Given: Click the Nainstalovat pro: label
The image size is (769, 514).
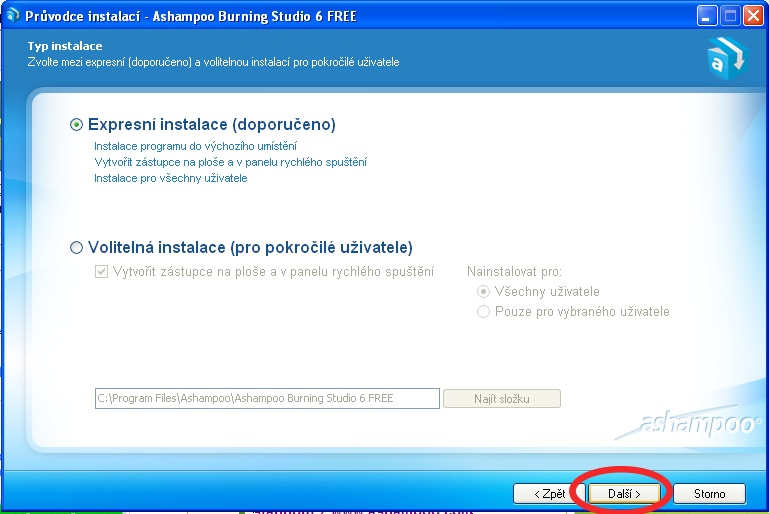Looking at the screenshot, I should pyautogui.click(x=514, y=272).
